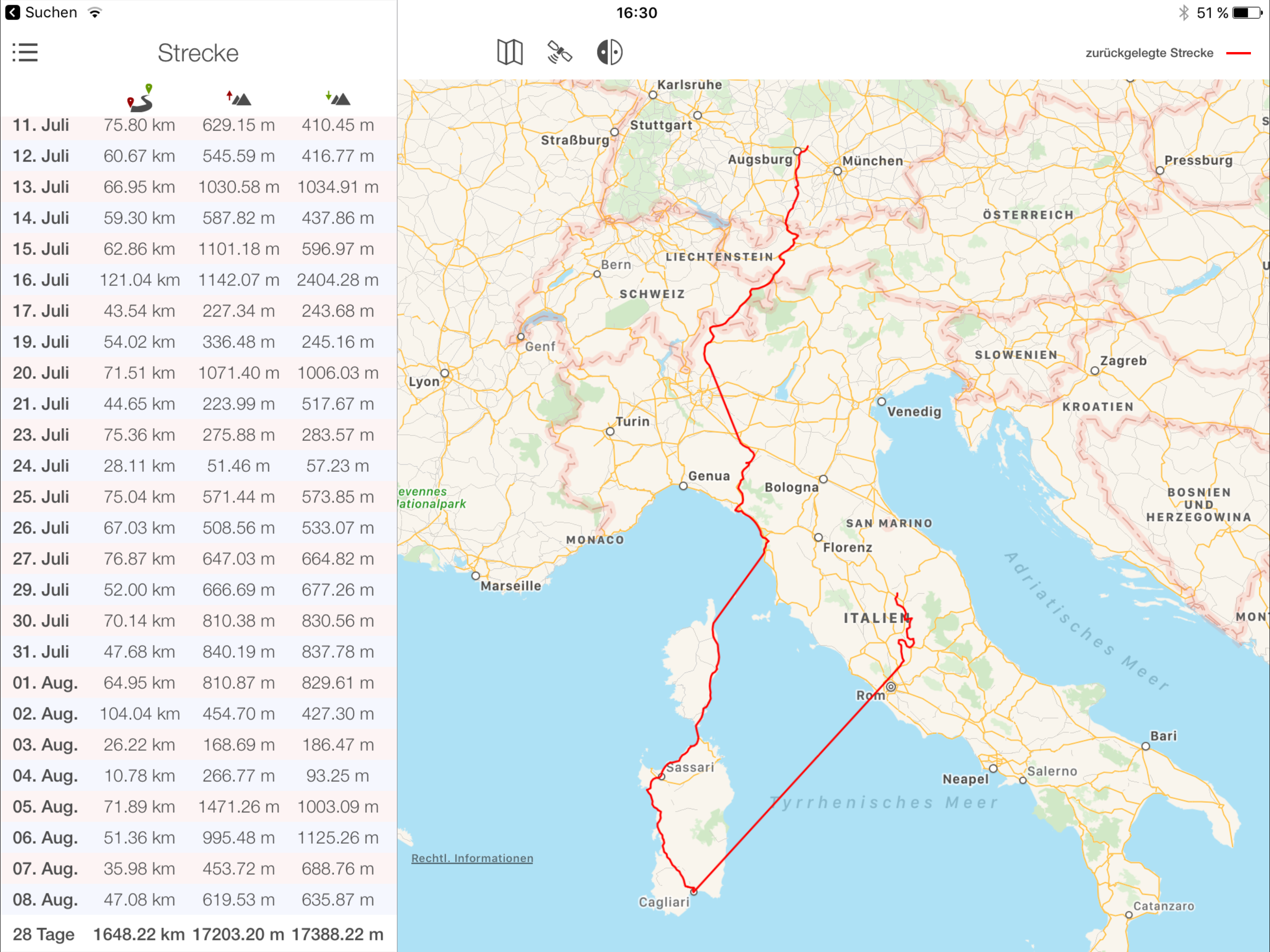
Task: Tap the Florenz city marker on map
Action: point(818,537)
